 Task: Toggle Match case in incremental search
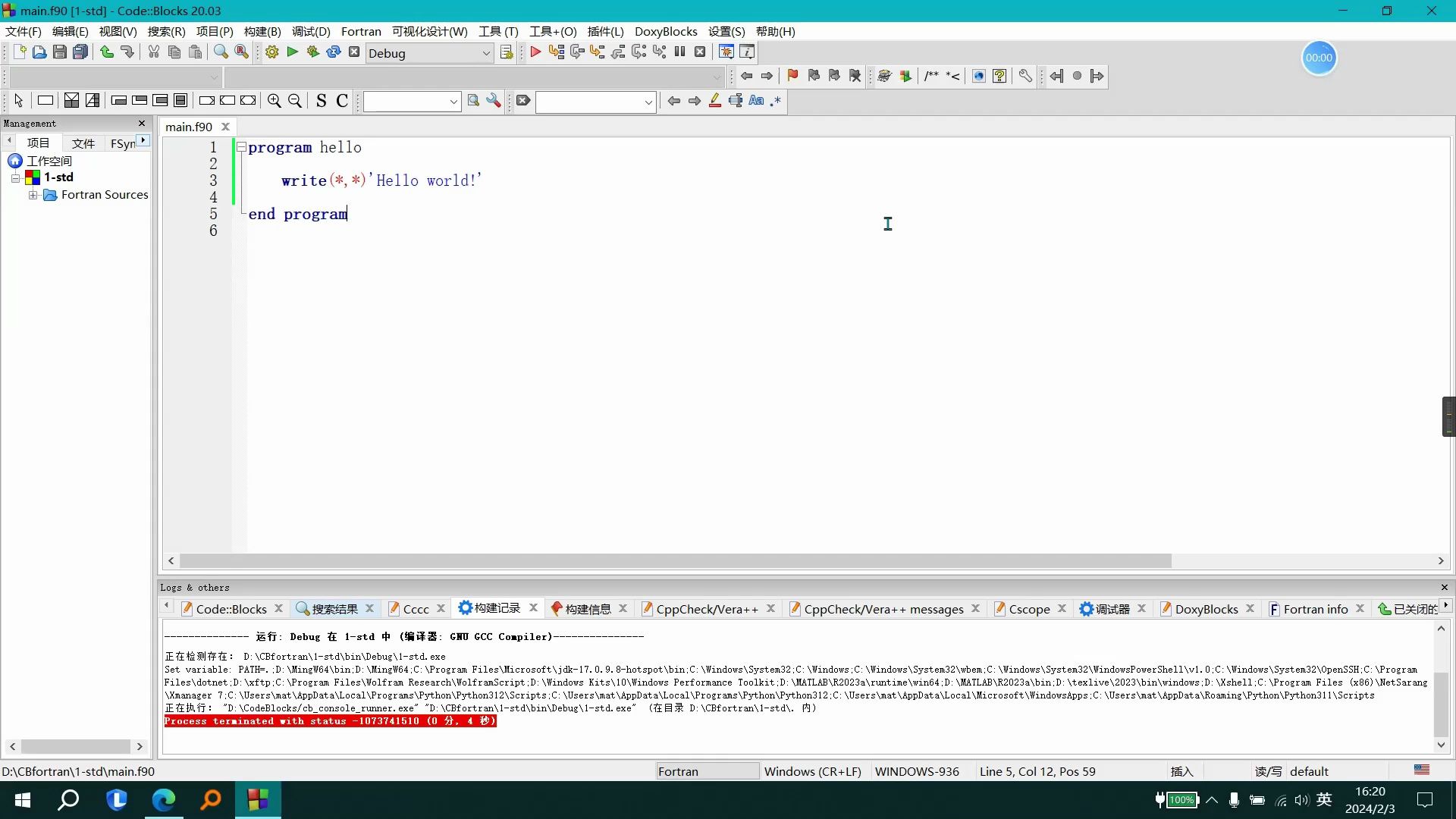click(756, 101)
